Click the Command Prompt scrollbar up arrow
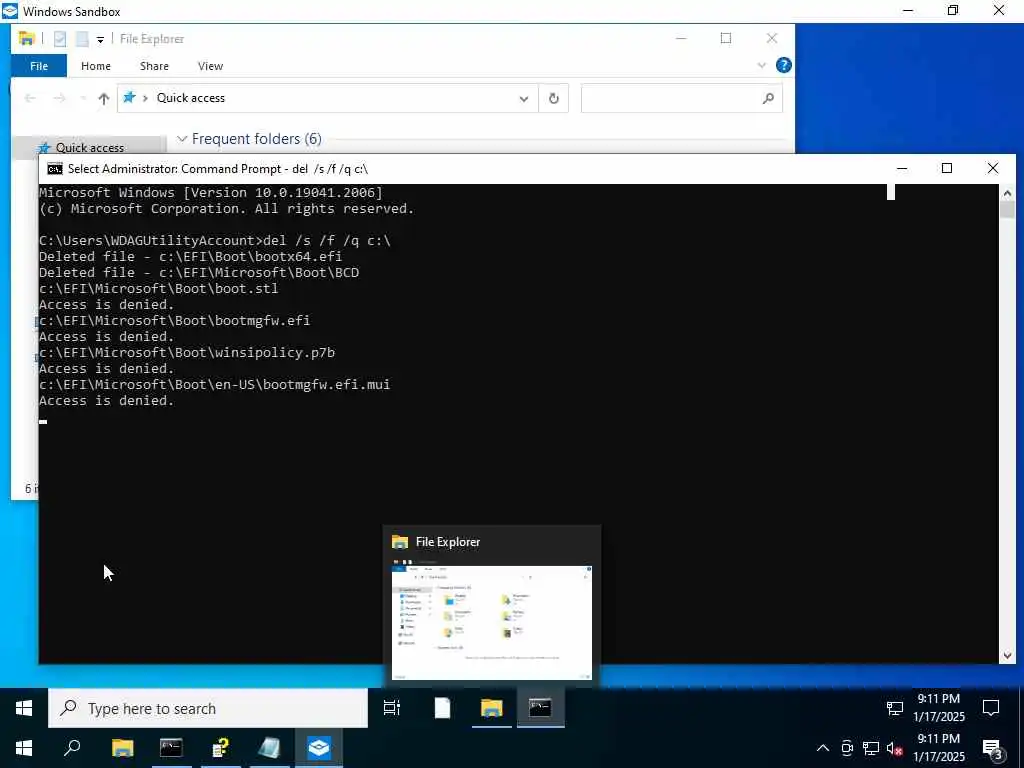1024x768 pixels. tap(1007, 191)
